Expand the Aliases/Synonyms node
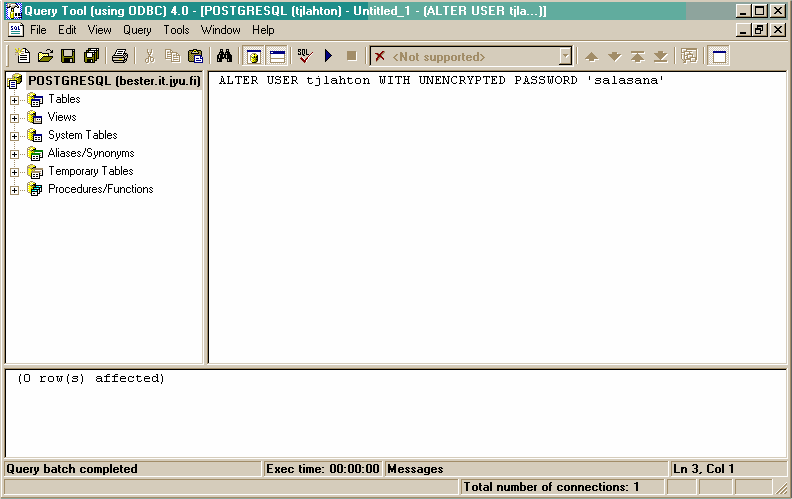The width and height of the screenshot is (792, 499). (15, 154)
